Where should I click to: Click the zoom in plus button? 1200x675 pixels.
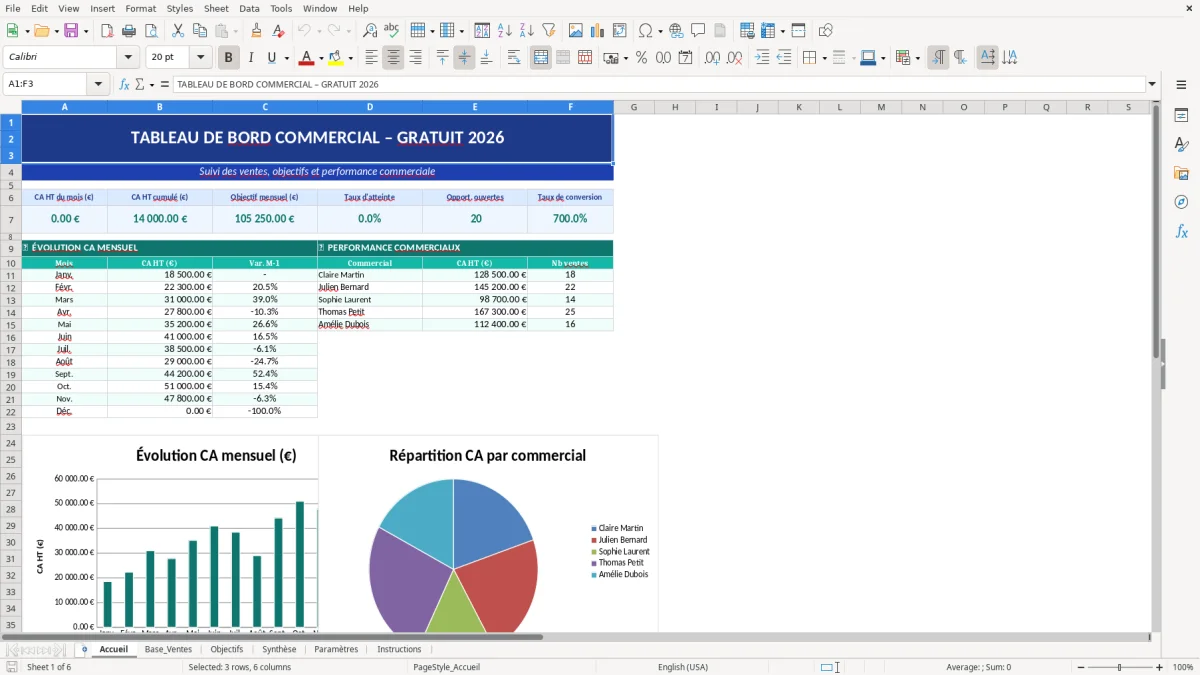pos(1160,667)
